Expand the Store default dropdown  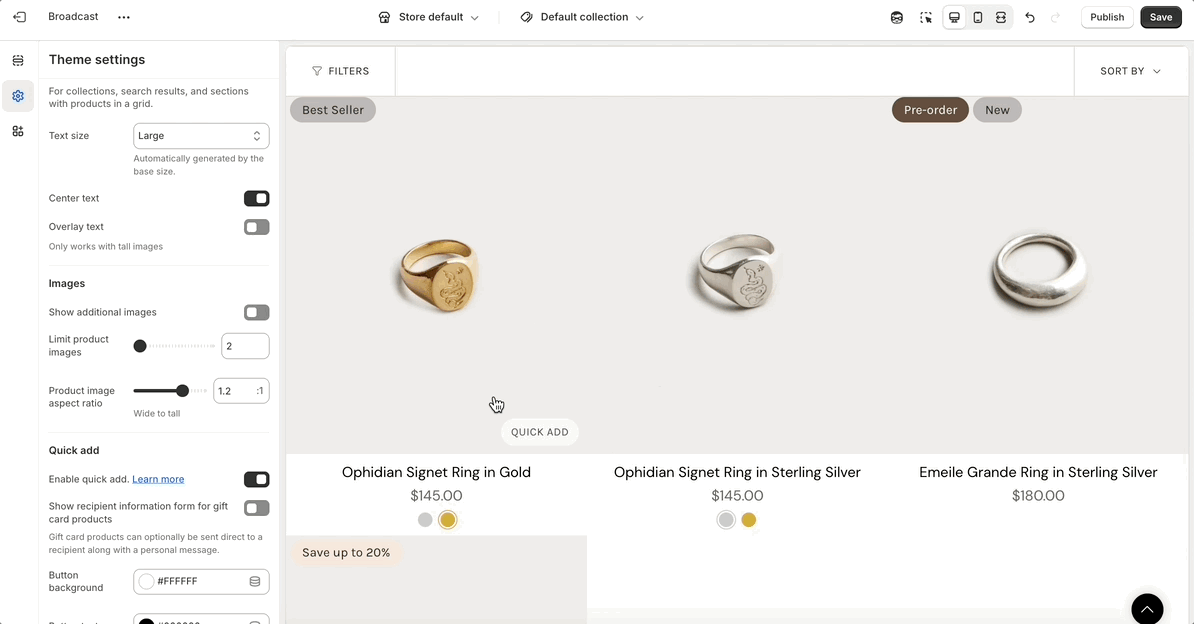(x=429, y=17)
